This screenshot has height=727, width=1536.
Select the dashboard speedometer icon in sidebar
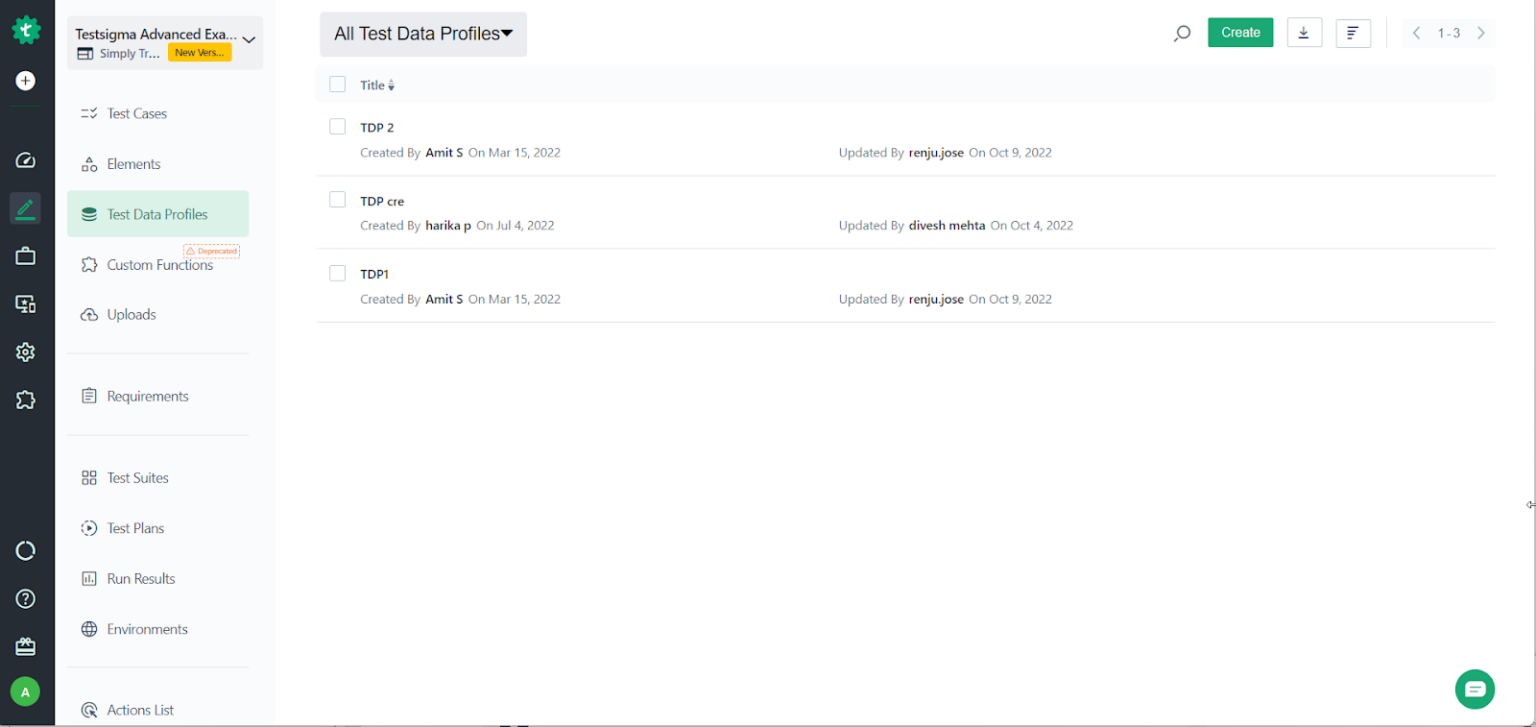(x=24, y=160)
